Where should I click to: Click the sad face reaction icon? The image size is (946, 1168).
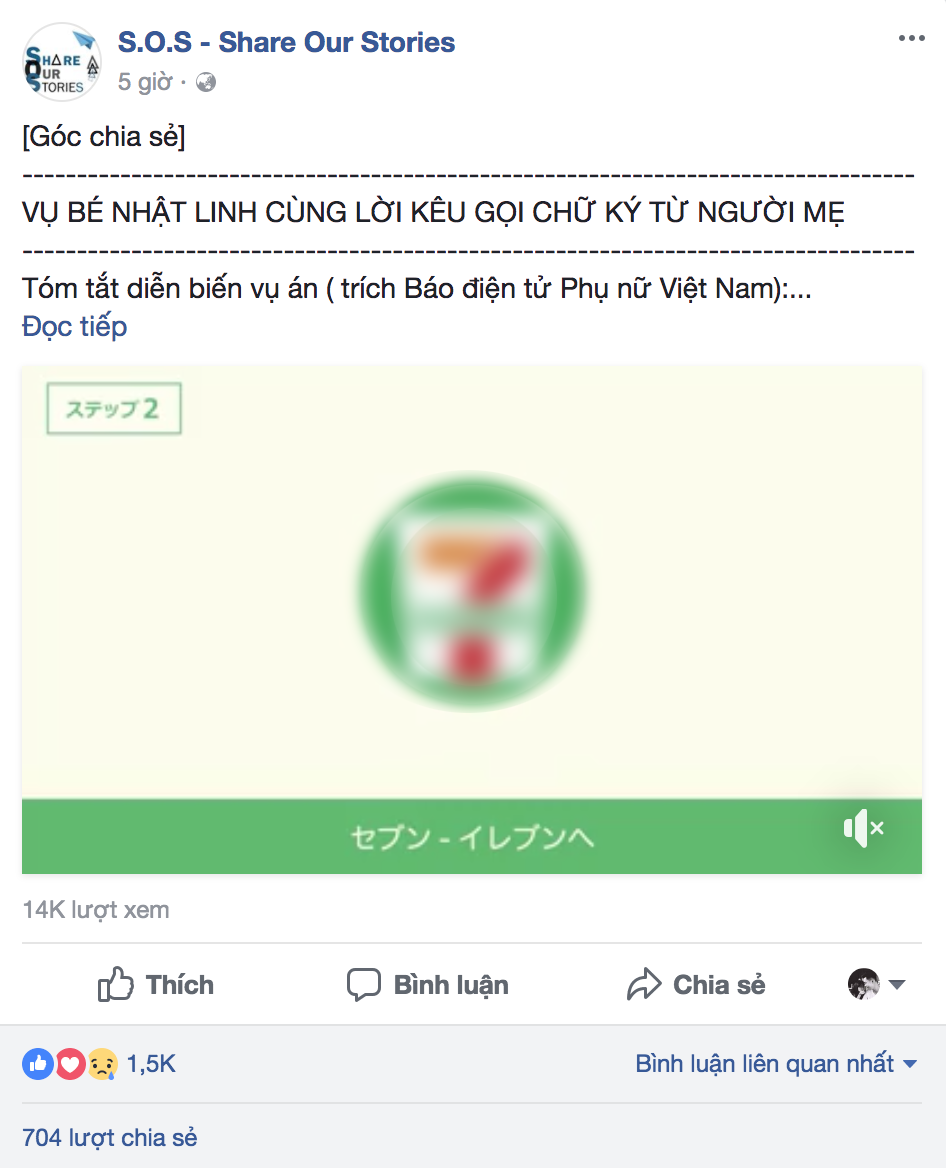[x=103, y=1064]
